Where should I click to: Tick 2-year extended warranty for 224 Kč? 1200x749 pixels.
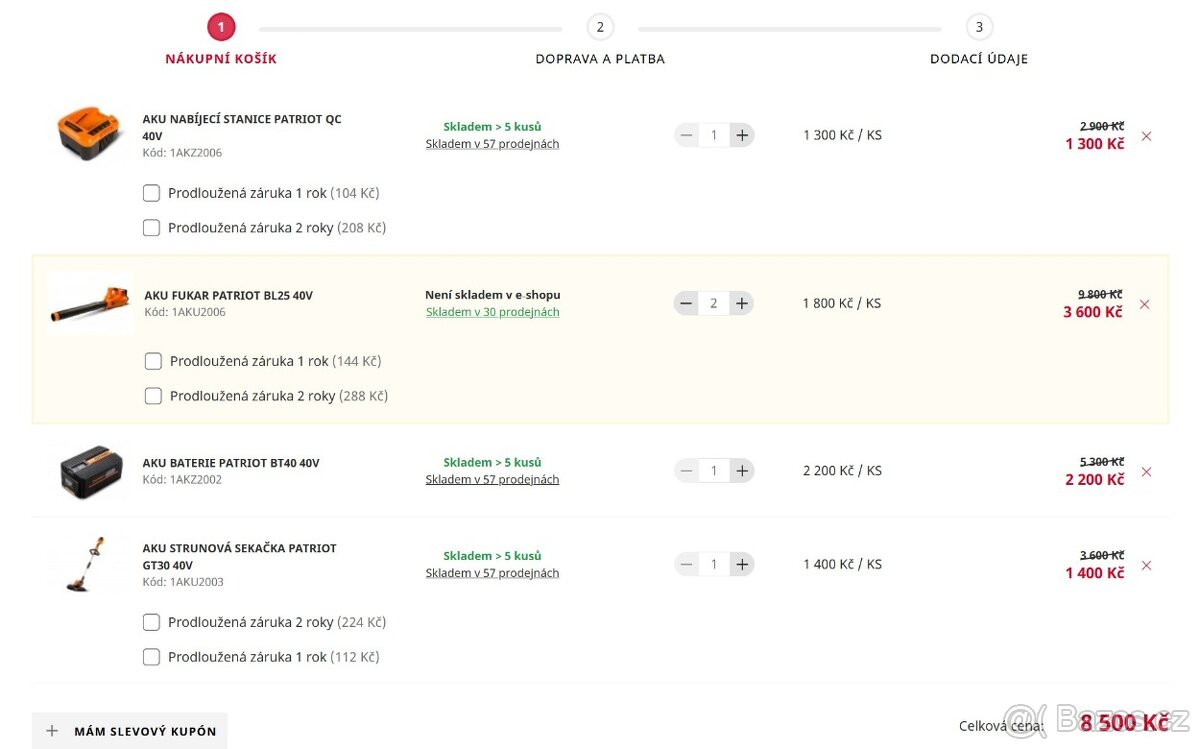pos(152,623)
